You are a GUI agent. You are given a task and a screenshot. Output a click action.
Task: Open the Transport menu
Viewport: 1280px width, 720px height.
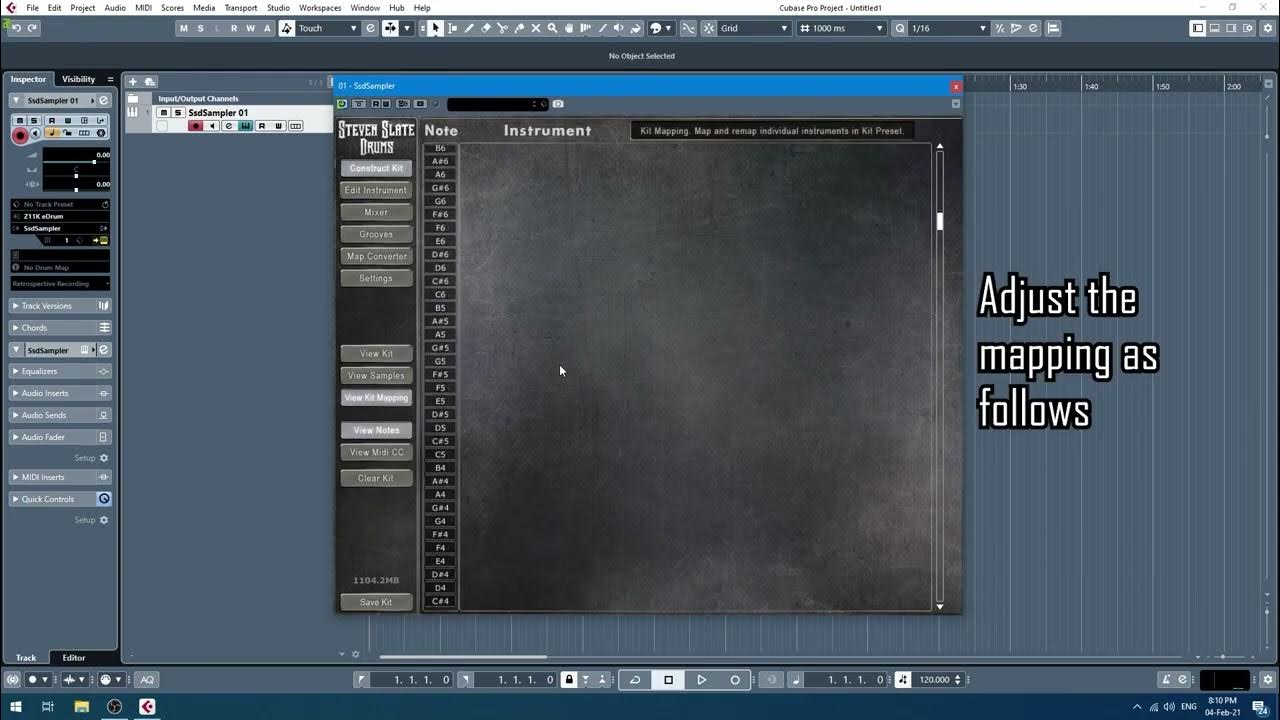(x=241, y=8)
